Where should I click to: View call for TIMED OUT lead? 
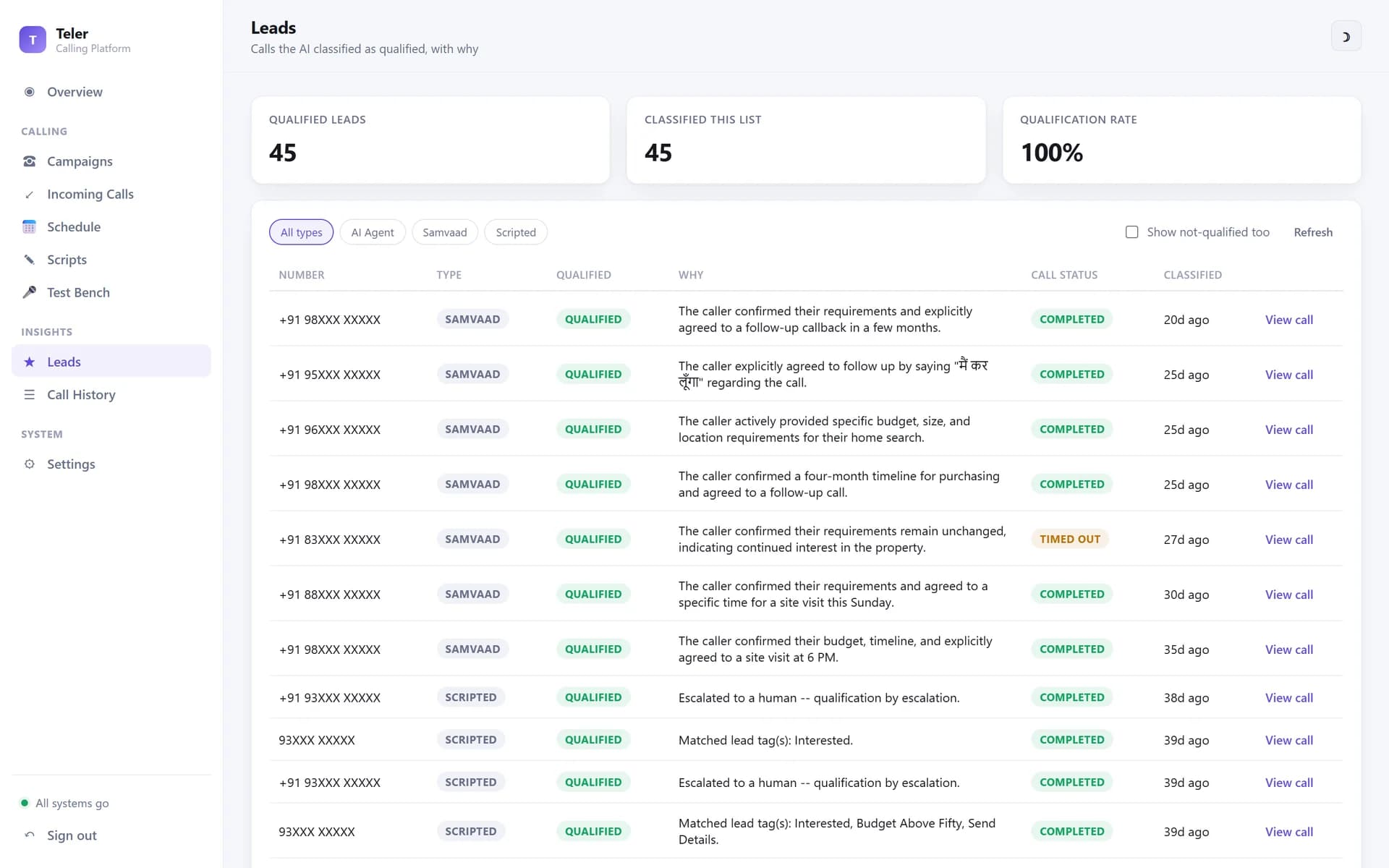tap(1288, 540)
